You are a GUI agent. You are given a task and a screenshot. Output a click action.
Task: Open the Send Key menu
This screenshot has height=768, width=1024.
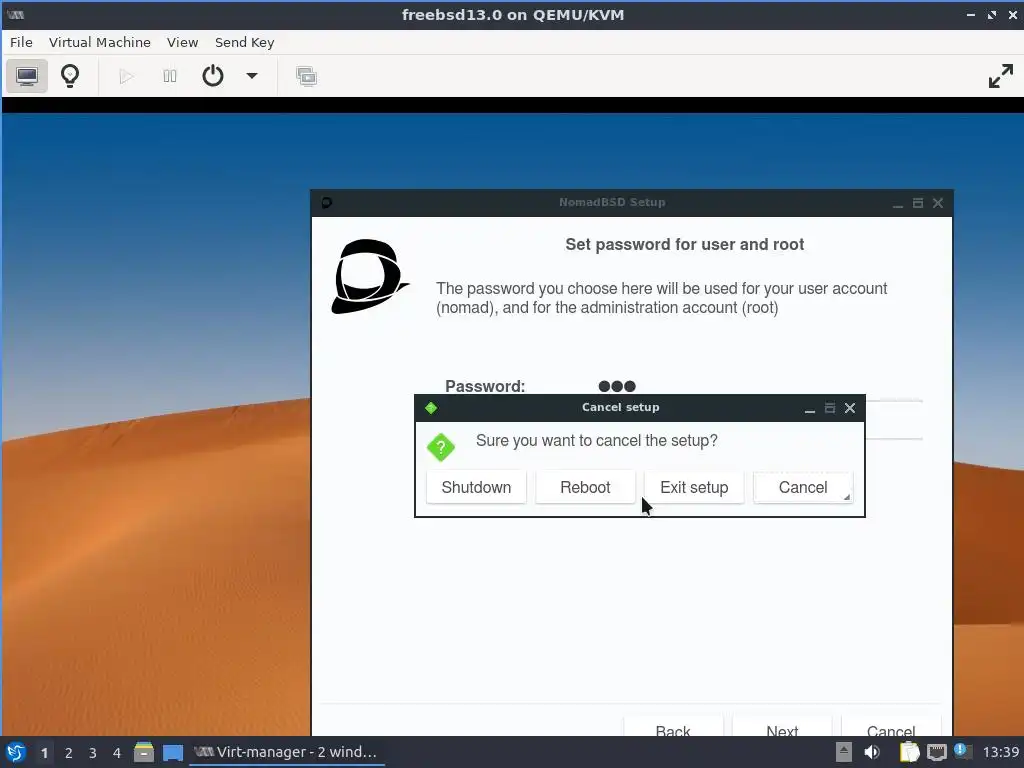[244, 42]
